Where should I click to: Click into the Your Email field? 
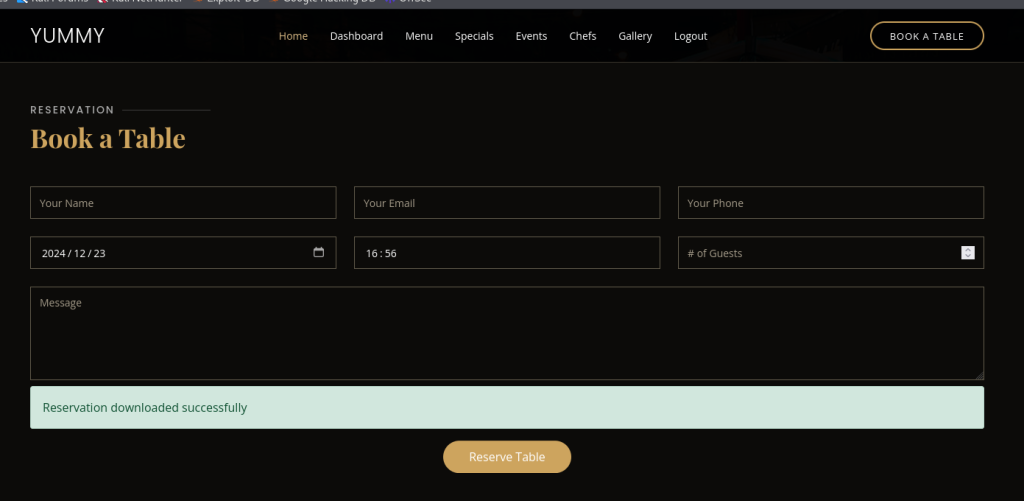pyautogui.click(x=507, y=203)
